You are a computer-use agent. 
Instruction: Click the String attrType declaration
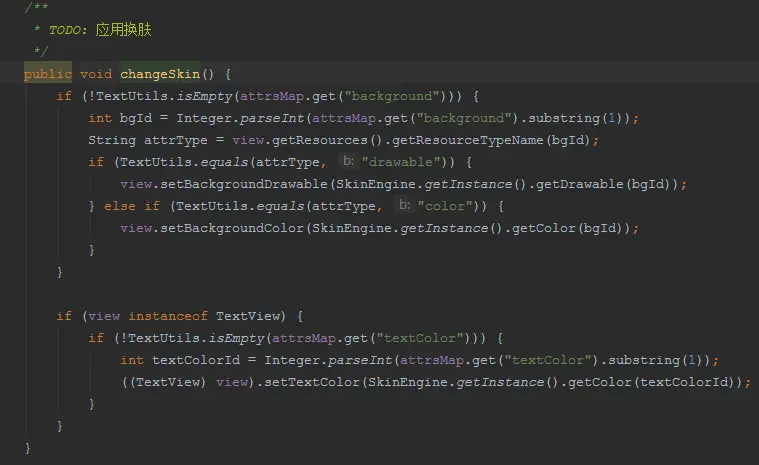[x=148, y=140]
